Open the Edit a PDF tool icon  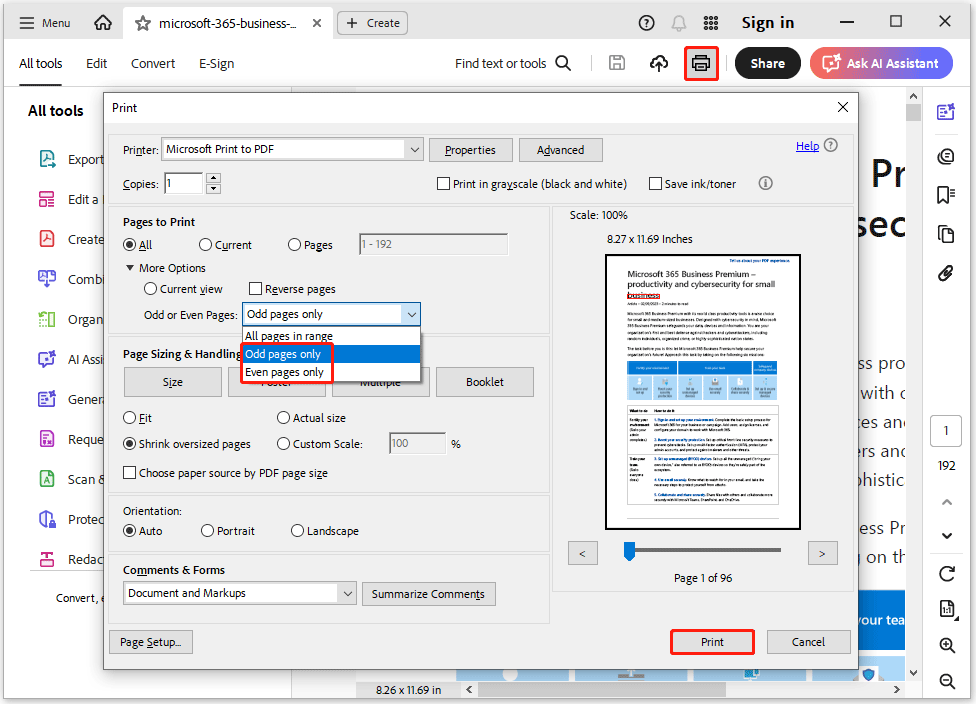click(47, 199)
